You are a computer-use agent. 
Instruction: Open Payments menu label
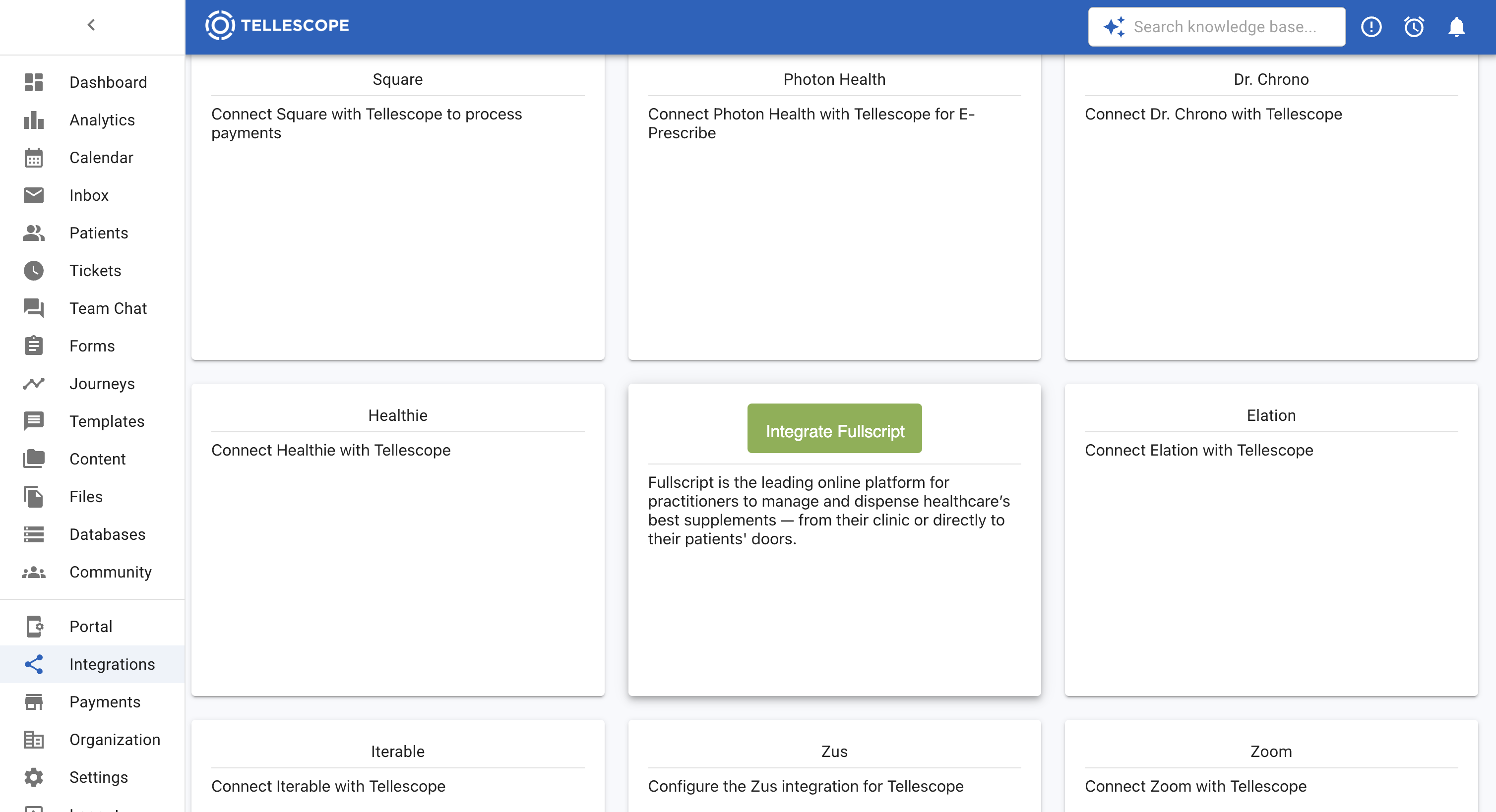pyautogui.click(x=105, y=702)
